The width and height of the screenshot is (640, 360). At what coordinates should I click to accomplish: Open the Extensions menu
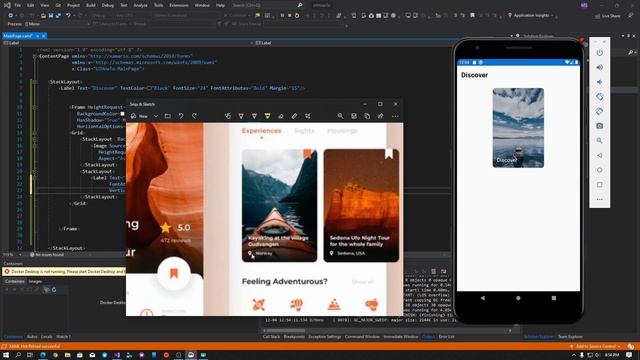click(179, 5)
